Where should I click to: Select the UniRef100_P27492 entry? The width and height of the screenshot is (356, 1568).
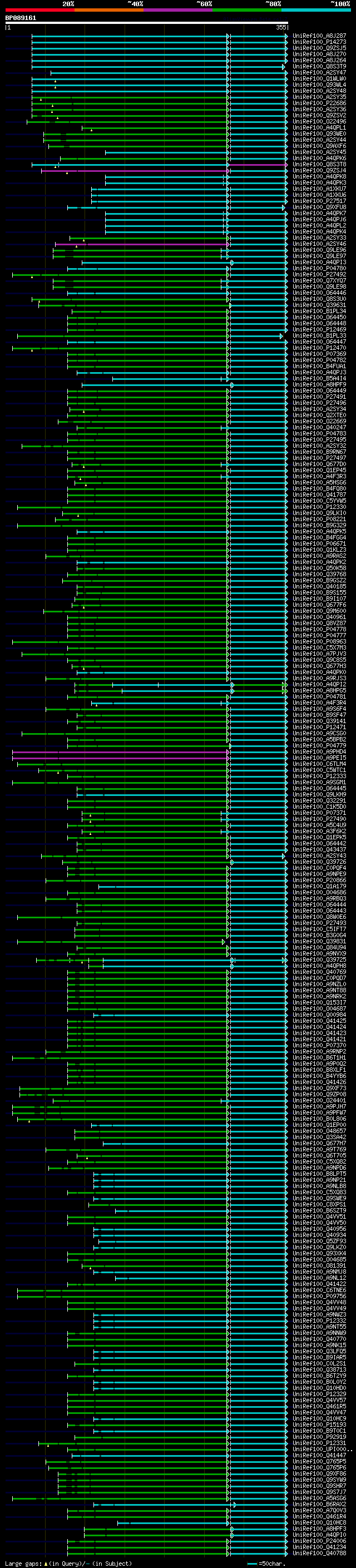click(x=319, y=275)
